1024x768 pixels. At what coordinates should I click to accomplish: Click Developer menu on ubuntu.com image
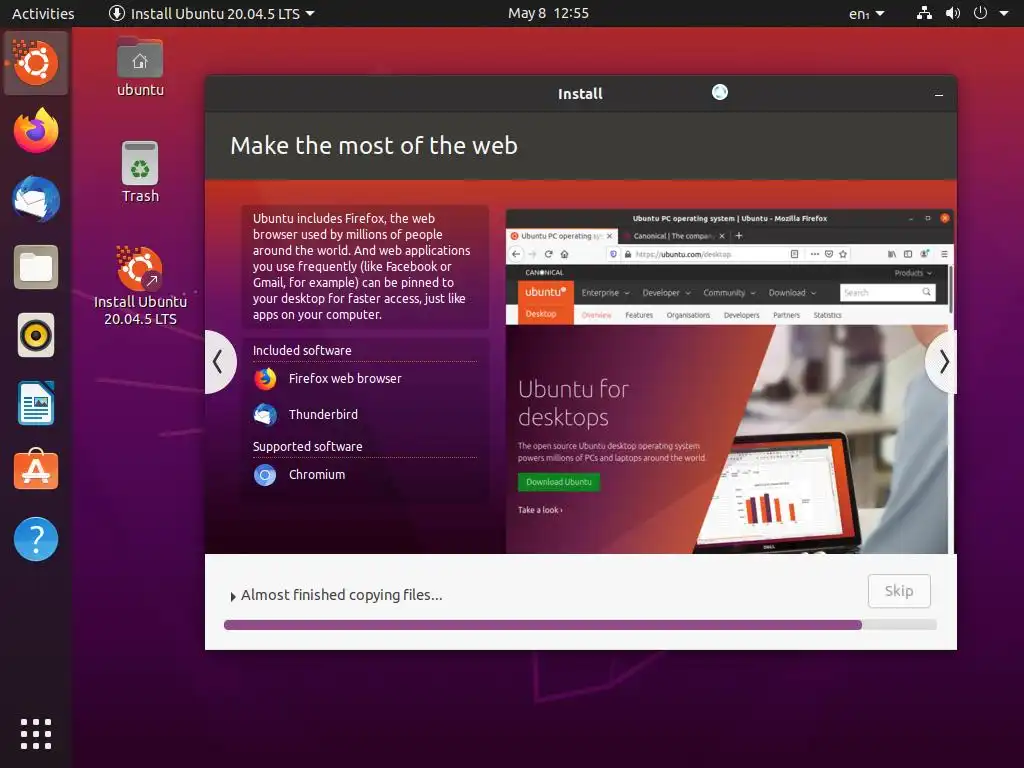666,293
